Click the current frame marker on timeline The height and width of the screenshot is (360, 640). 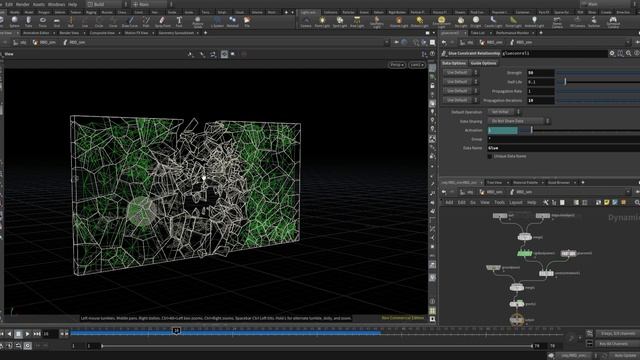click(176, 331)
